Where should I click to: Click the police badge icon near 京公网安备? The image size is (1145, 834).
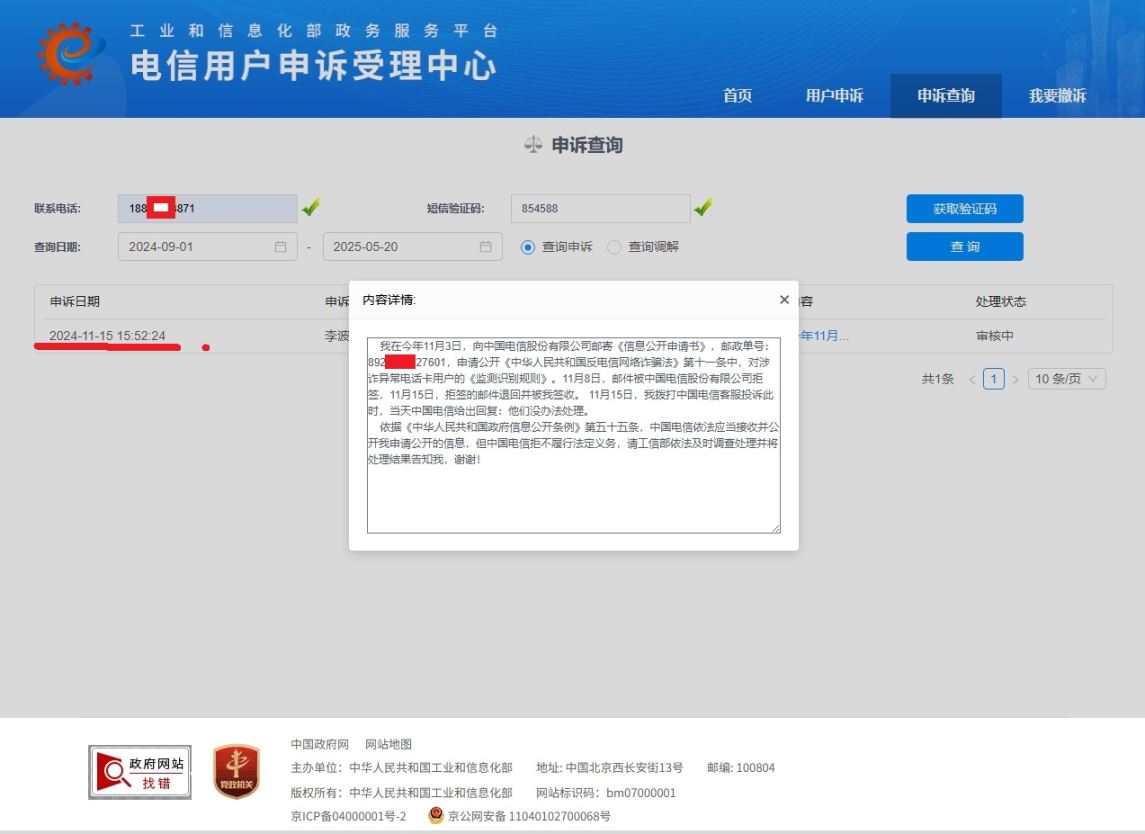pos(436,815)
